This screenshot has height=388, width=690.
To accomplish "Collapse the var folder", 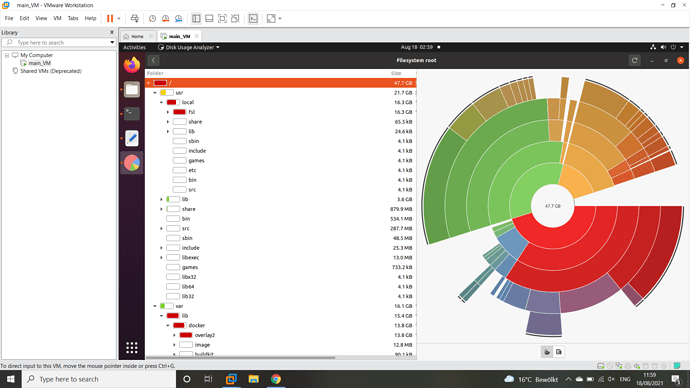I will pyautogui.click(x=155, y=306).
